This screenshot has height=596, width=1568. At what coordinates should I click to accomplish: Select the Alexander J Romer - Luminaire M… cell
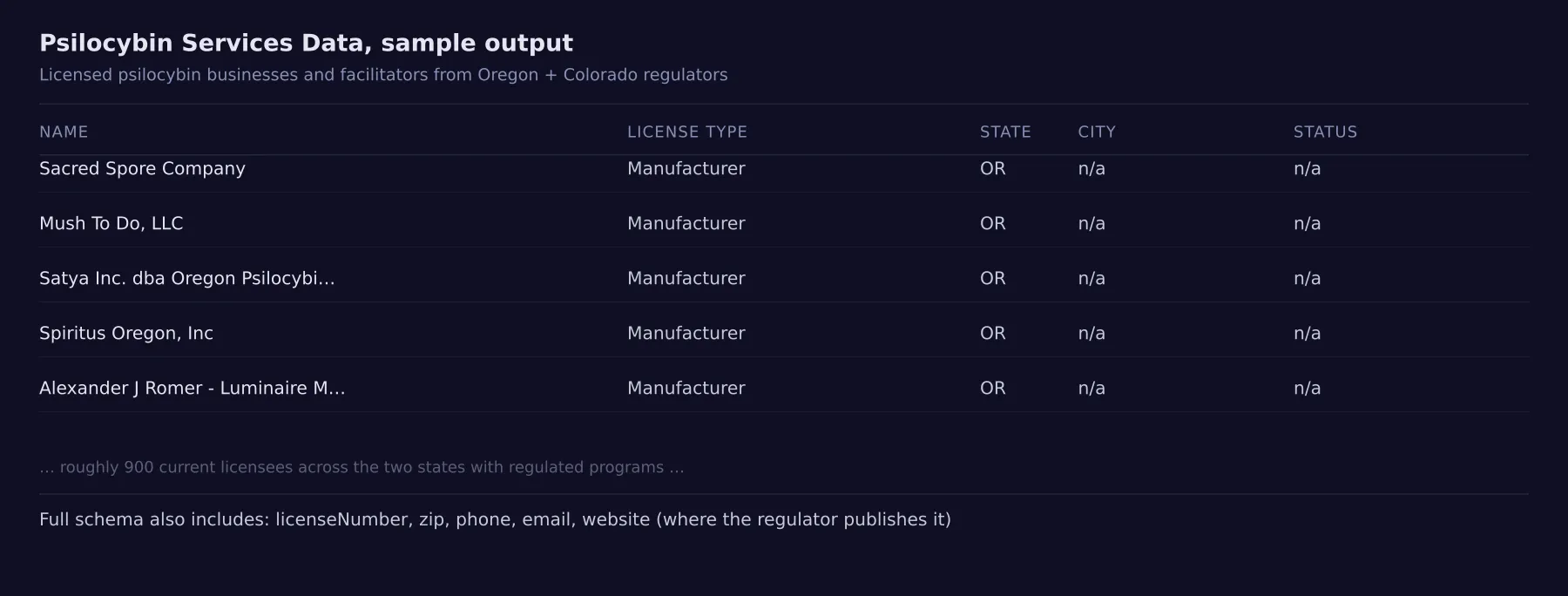tap(193, 388)
